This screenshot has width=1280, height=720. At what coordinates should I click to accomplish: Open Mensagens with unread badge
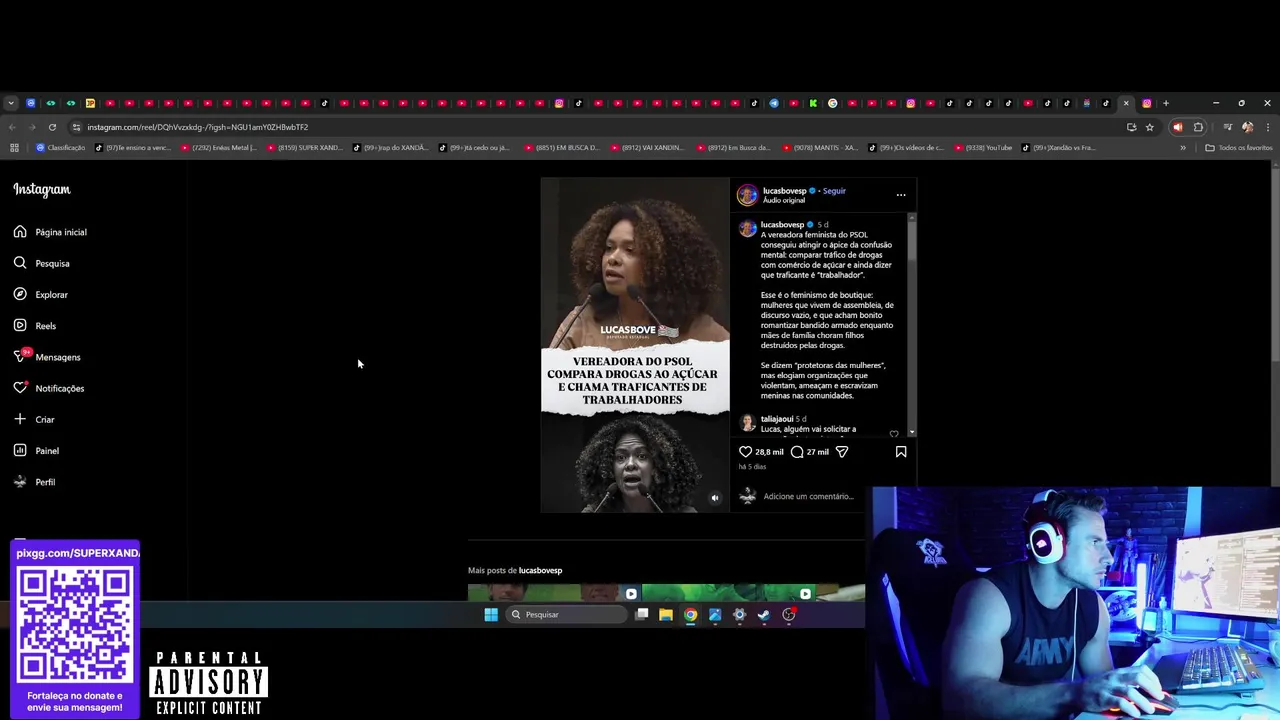[x=47, y=357]
